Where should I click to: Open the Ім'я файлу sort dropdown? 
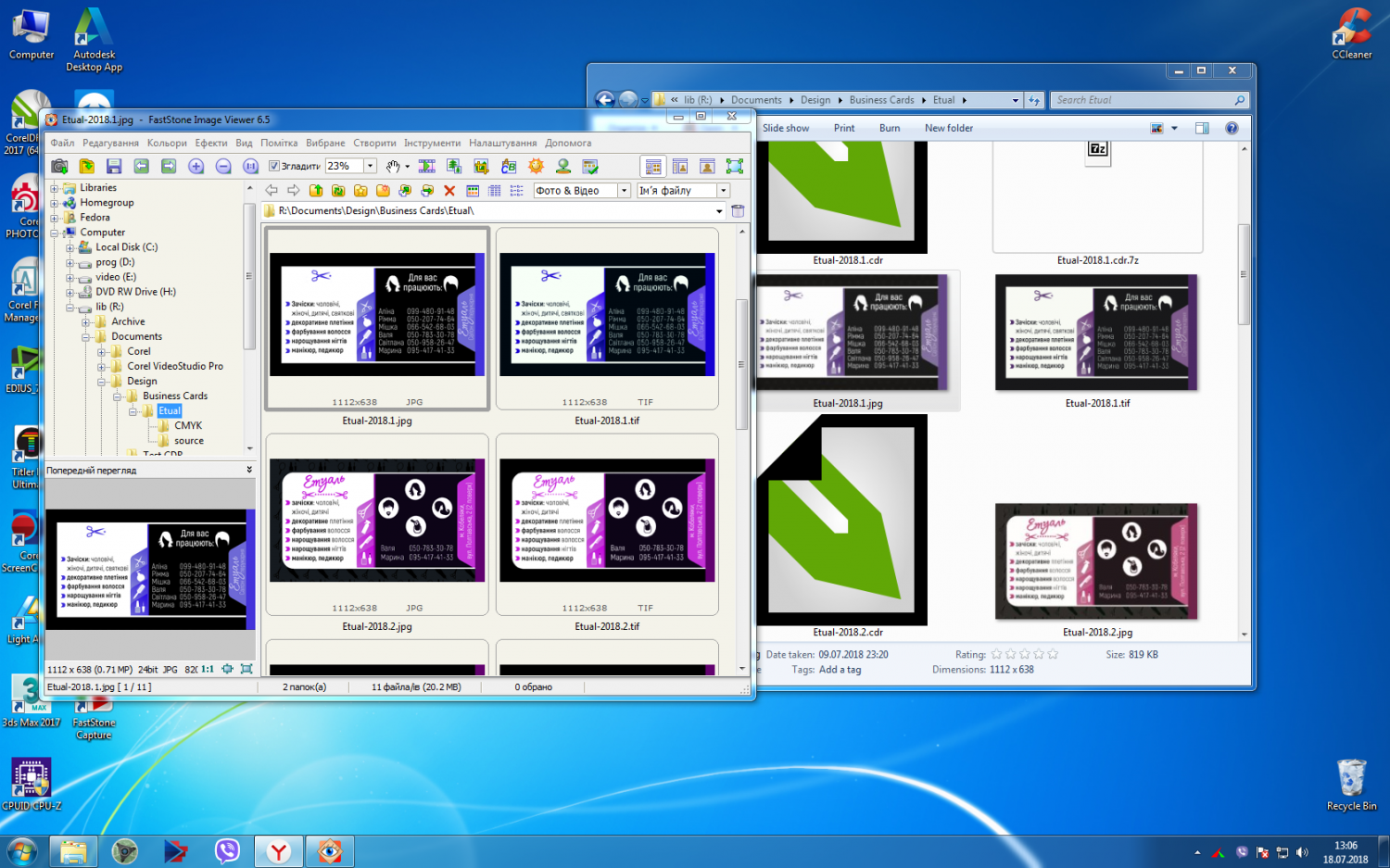pyautogui.click(x=723, y=191)
